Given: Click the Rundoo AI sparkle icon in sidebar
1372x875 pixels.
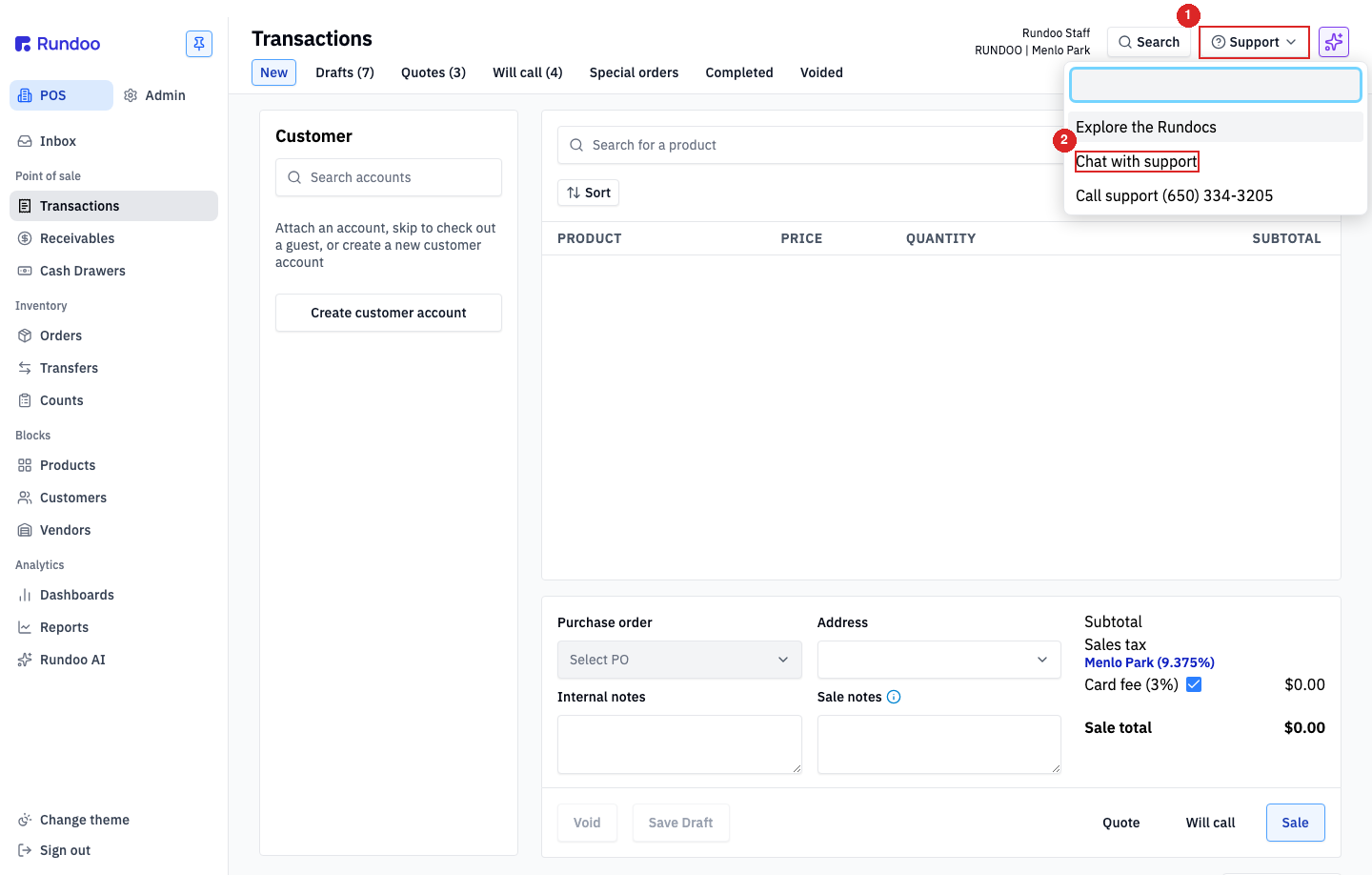Looking at the screenshot, I should 25,660.
